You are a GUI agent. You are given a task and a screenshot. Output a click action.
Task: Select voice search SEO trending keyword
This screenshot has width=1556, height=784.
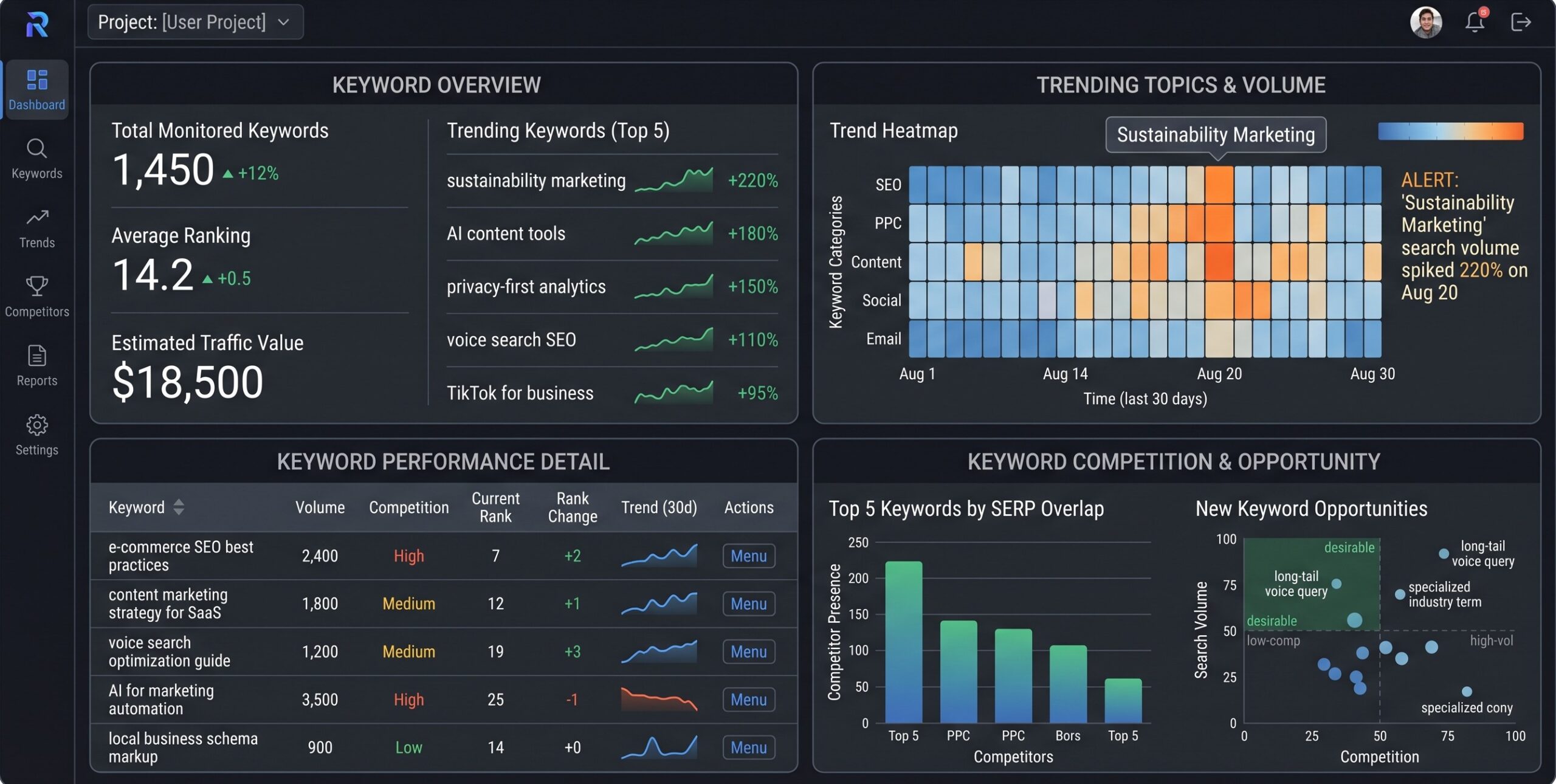511,340
